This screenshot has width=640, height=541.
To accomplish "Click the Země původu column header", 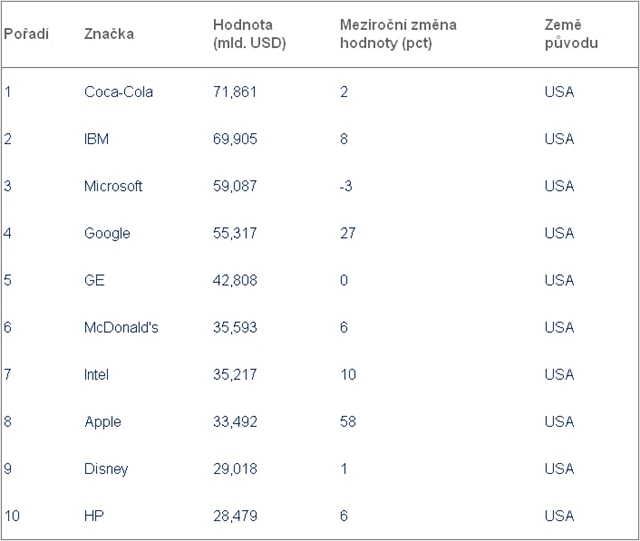I will coord(572,34).
